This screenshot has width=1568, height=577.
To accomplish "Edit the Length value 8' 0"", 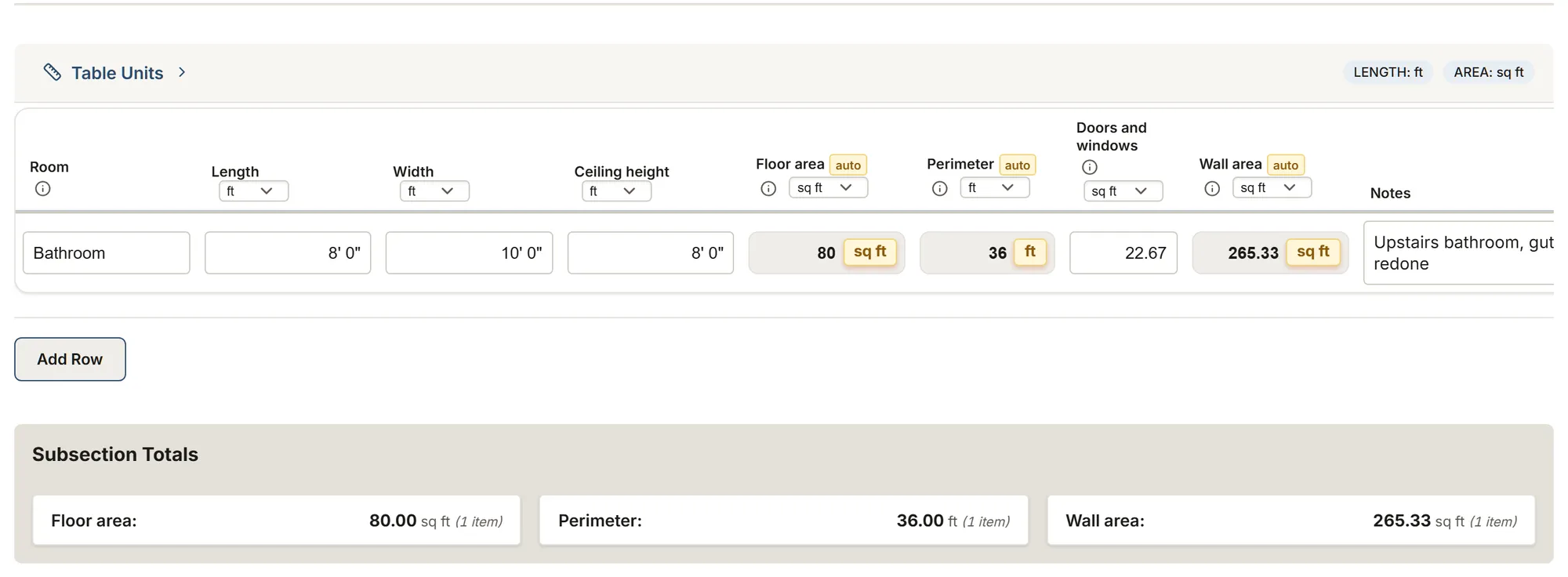I will [288, 252].
